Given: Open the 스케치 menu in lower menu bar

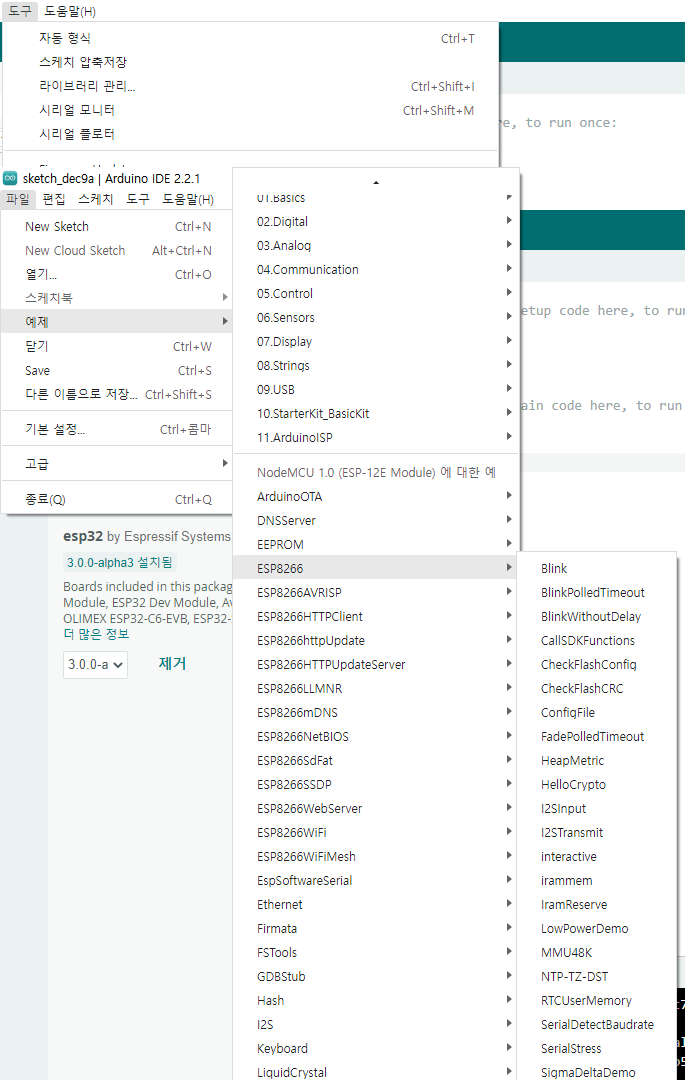Looking at the screenshot, I should pyautogui.click(x=95, y=200).
